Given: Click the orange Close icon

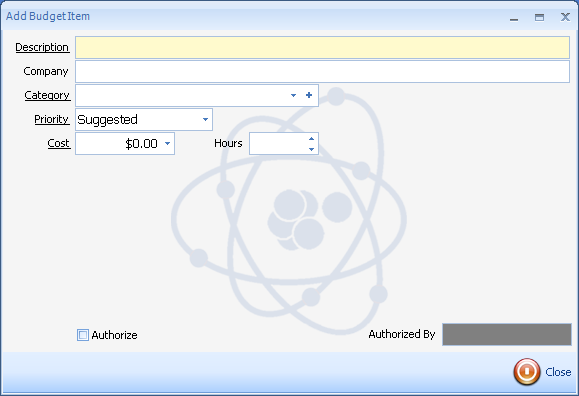Looking at the screenshot, I should pos(527,372).
